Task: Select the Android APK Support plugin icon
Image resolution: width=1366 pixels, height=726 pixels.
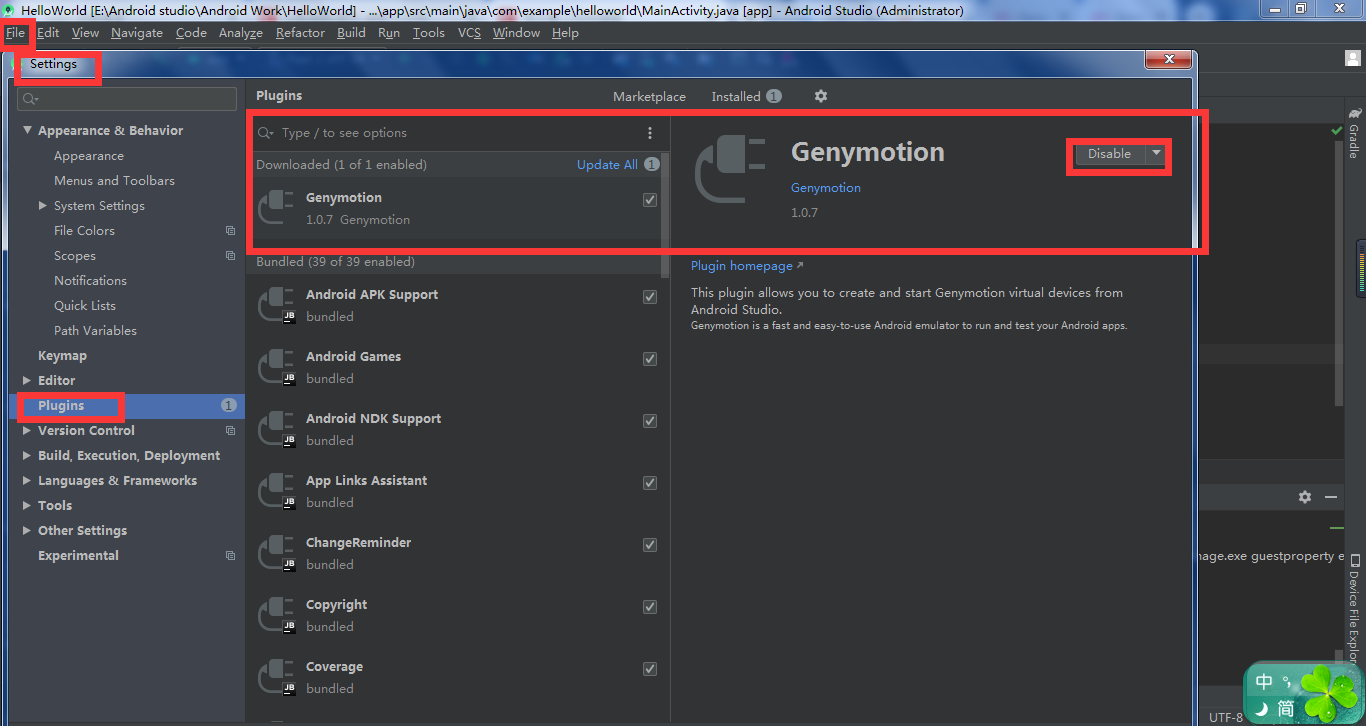Action: [276, 305]
